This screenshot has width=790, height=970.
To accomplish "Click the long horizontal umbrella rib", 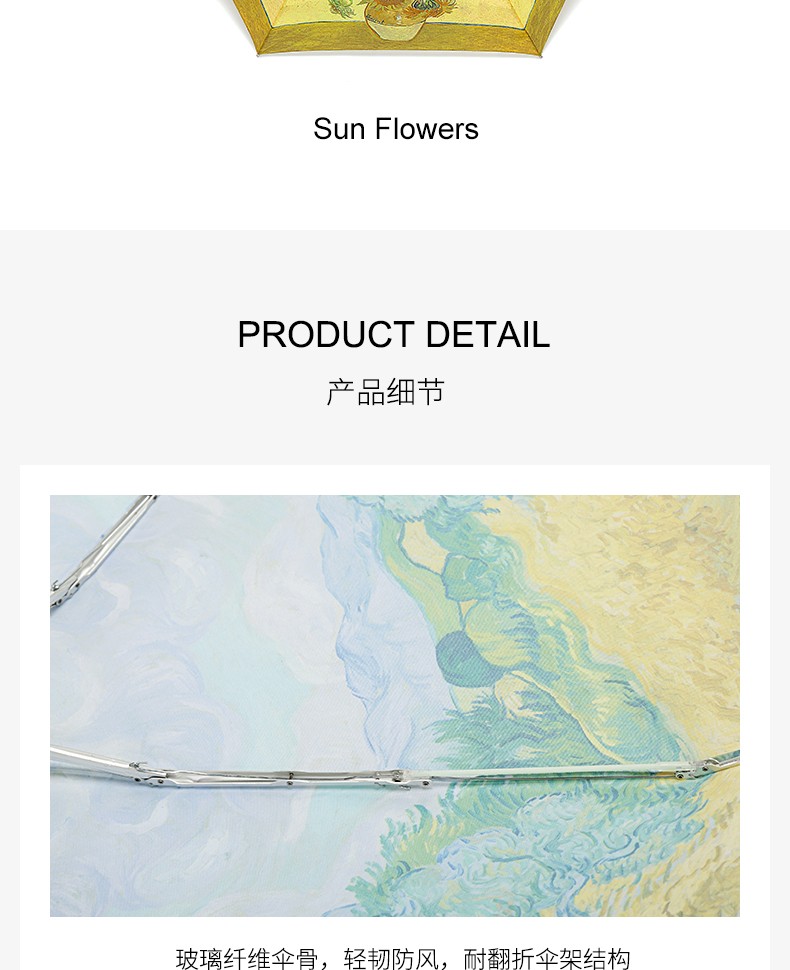I will pyautogui.click(x=395, y=770).
